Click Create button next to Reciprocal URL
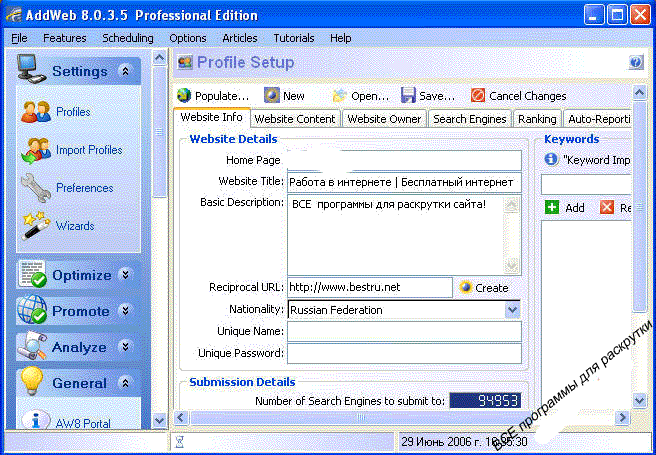 484,288
